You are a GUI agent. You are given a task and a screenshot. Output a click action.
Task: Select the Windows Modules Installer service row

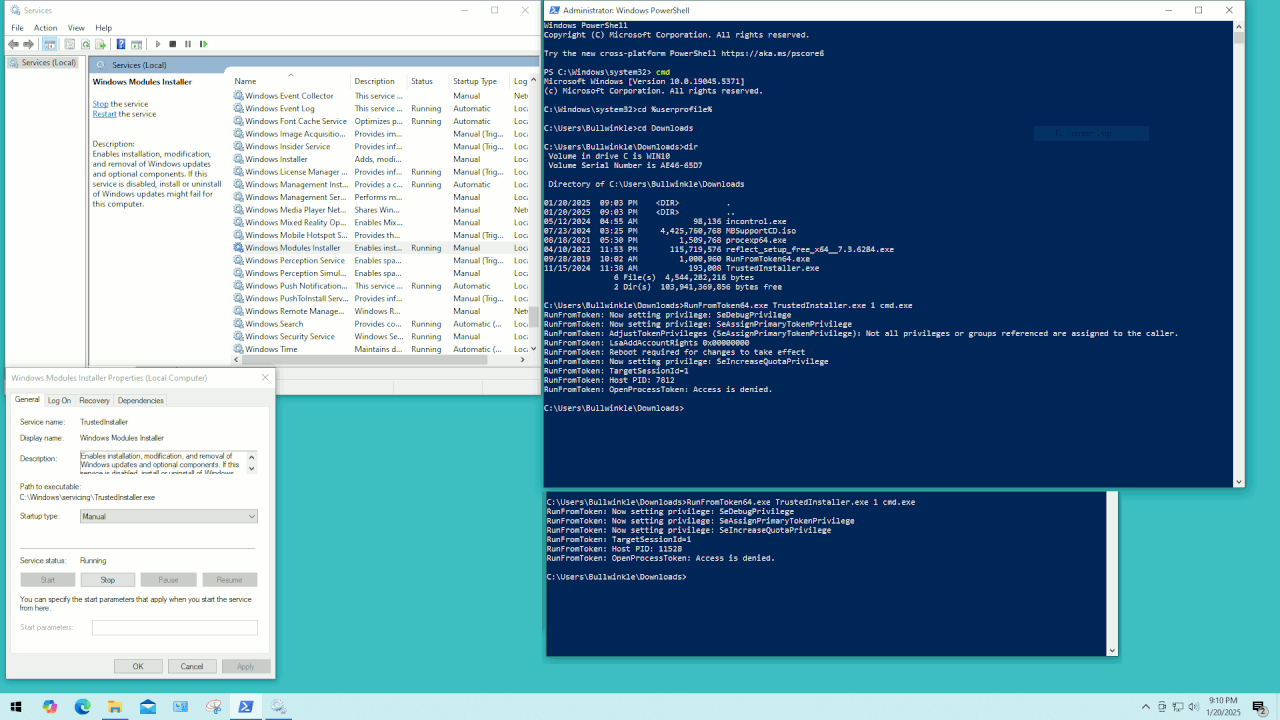coord(380,248)
